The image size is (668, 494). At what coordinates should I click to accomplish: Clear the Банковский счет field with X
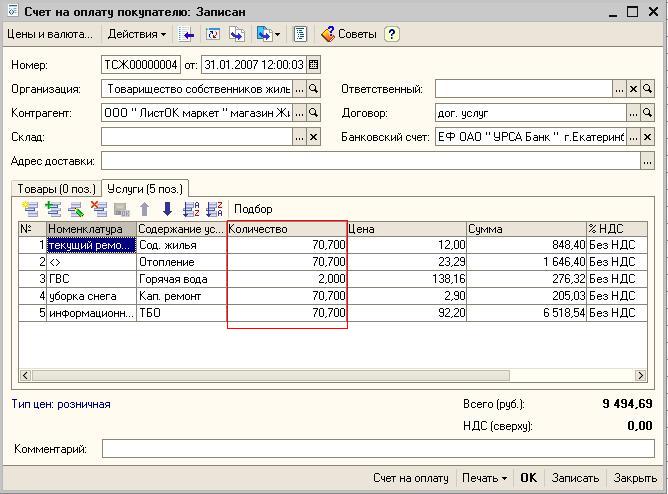pos(648,137)
